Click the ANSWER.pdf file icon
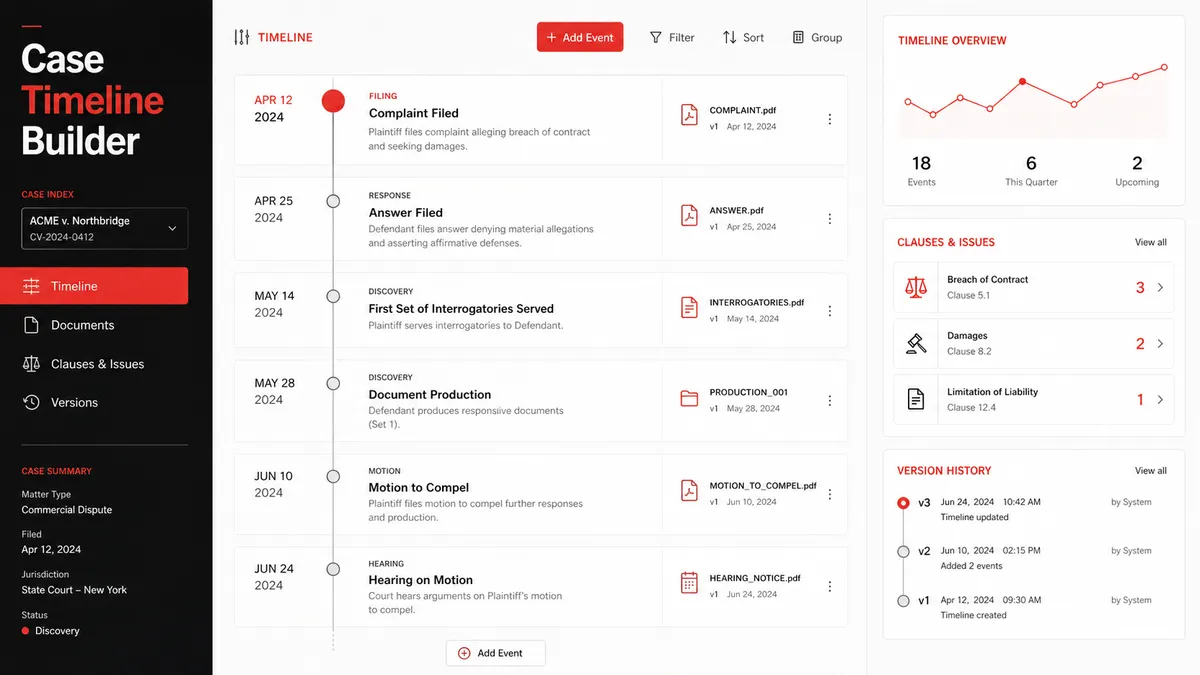This screenshot has height=675, width=1200. pos(689,215)
